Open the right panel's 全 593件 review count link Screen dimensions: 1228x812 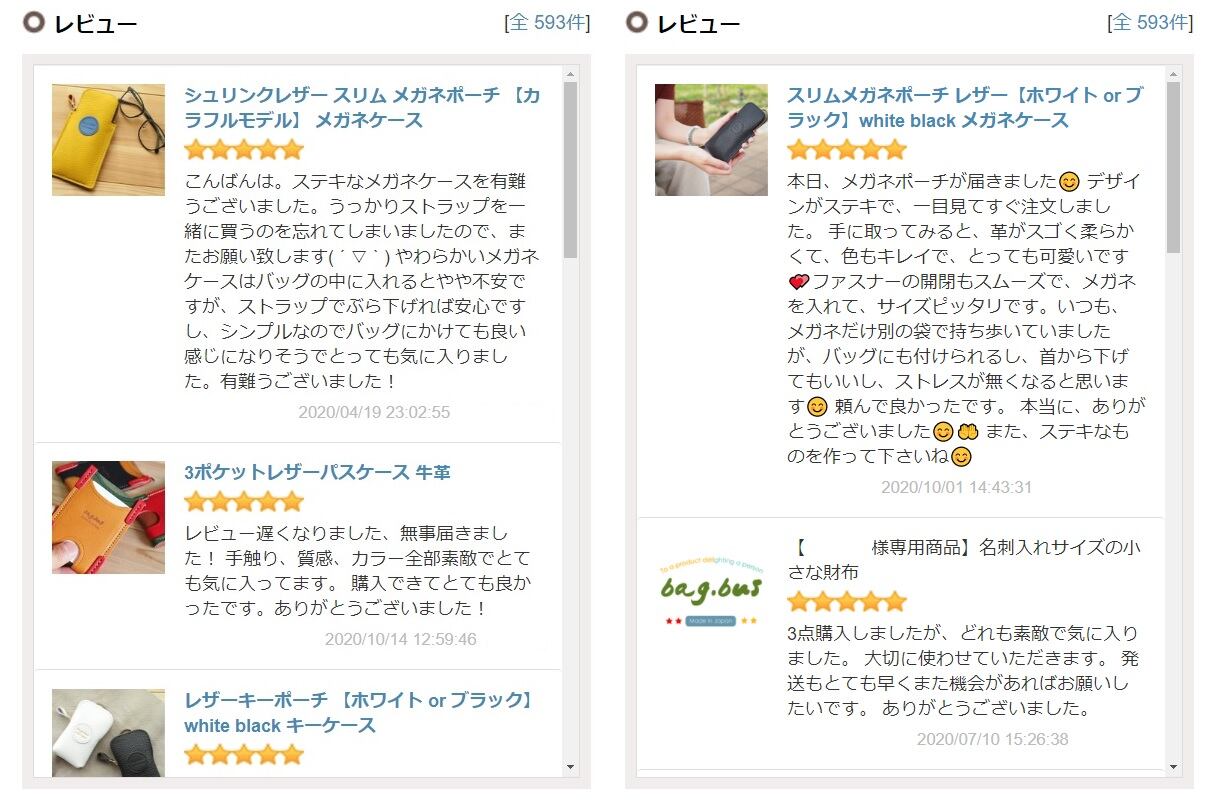coord(1152,23)
